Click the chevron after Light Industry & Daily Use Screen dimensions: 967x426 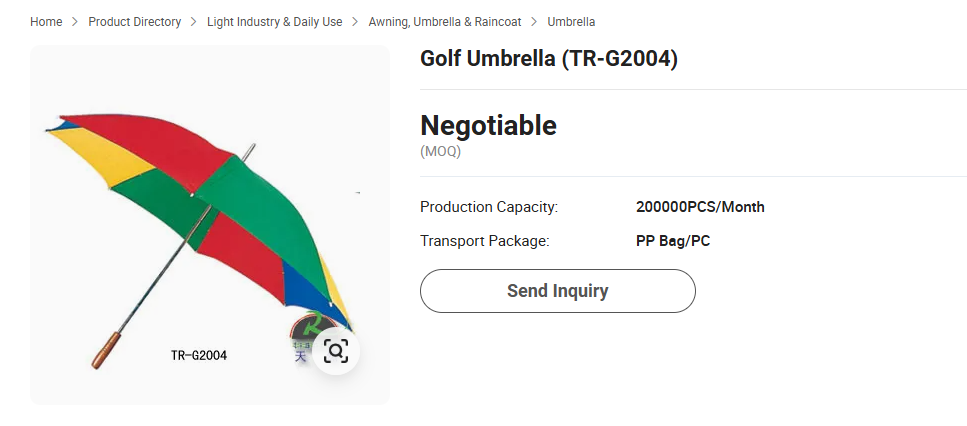pos(355,22)
